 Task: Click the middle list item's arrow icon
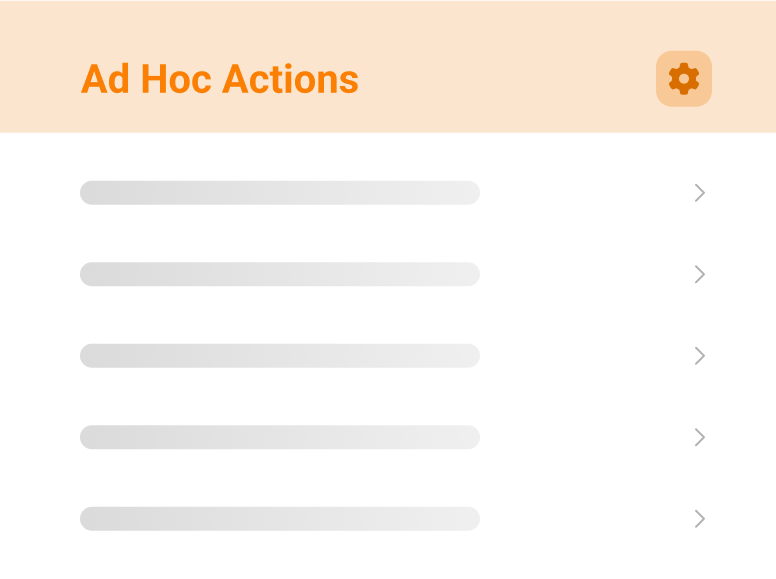point(700,356)
